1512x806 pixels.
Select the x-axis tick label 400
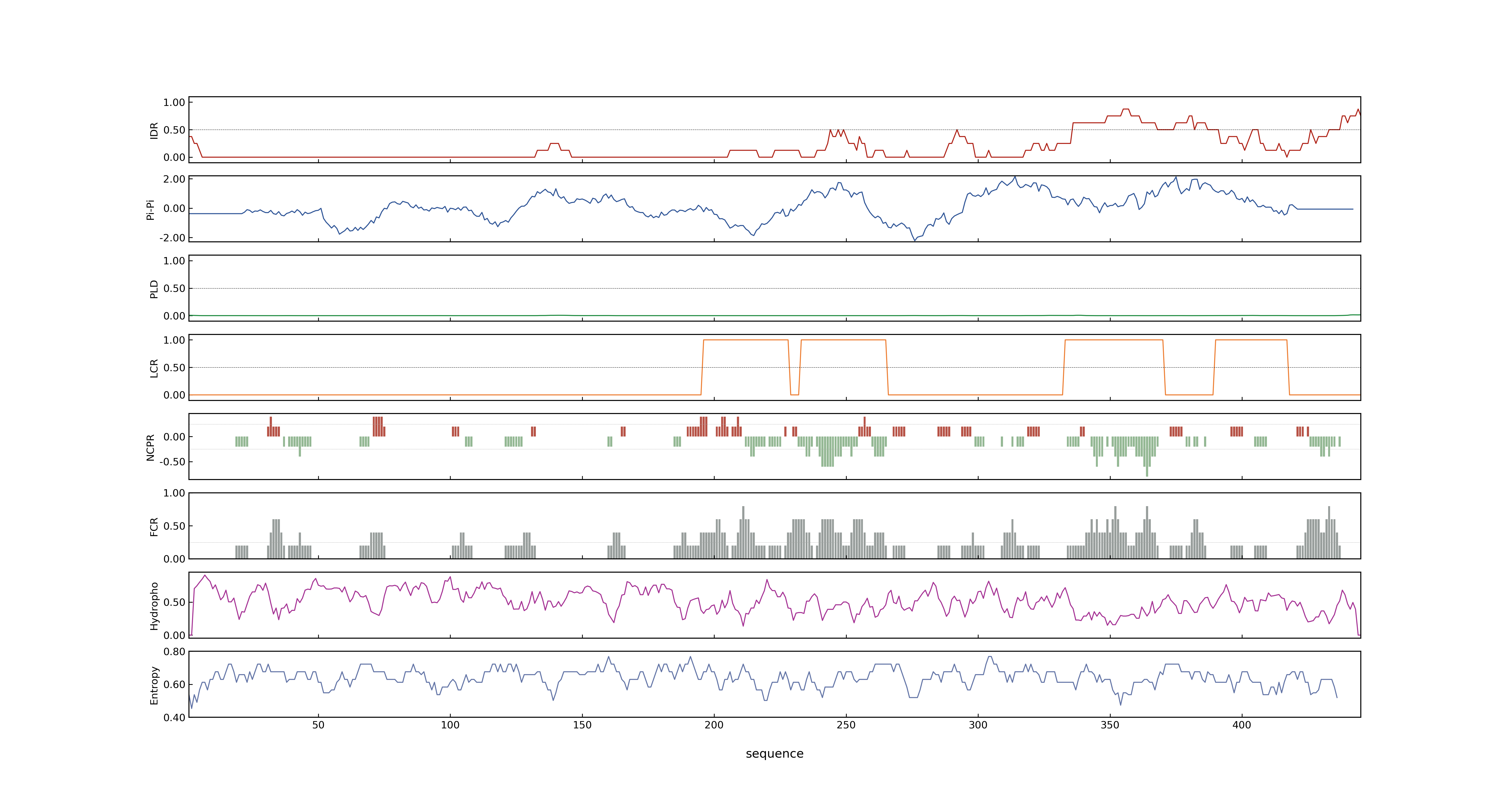click(x=1242, y=725)
